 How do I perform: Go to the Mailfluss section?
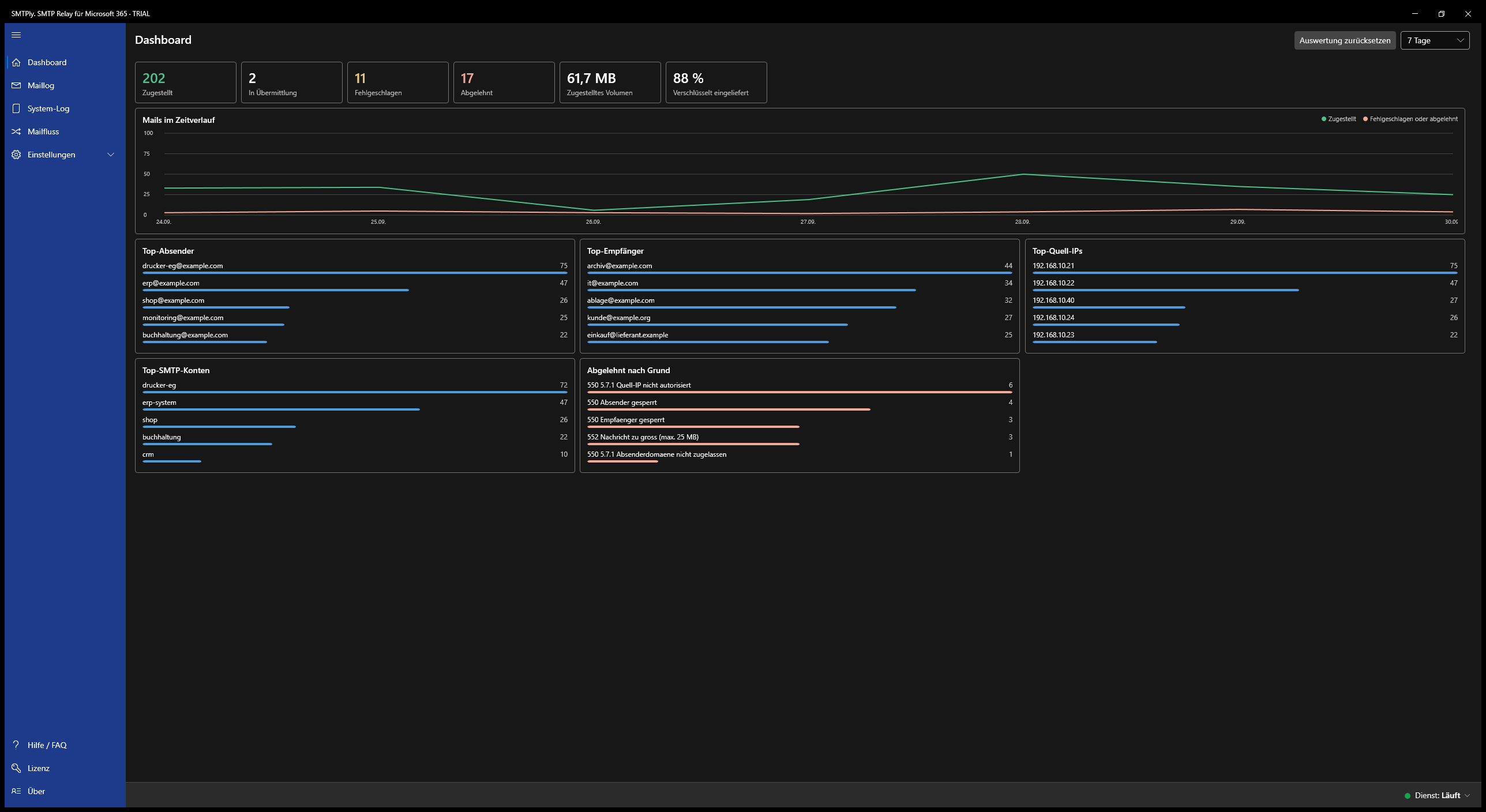[x=65, y=131]
